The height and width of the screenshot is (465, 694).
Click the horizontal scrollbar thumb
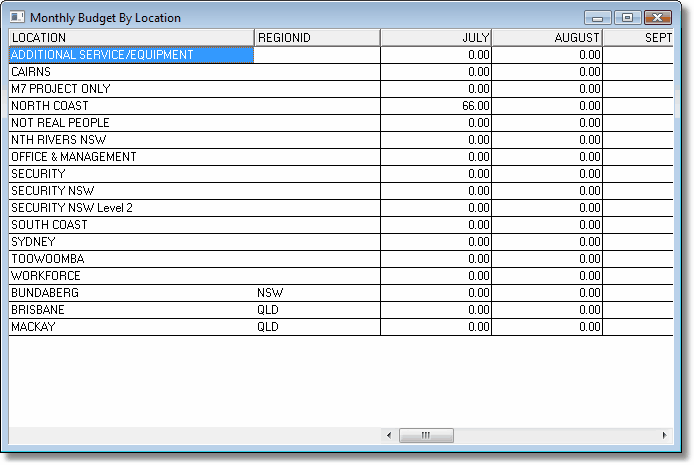426,436
